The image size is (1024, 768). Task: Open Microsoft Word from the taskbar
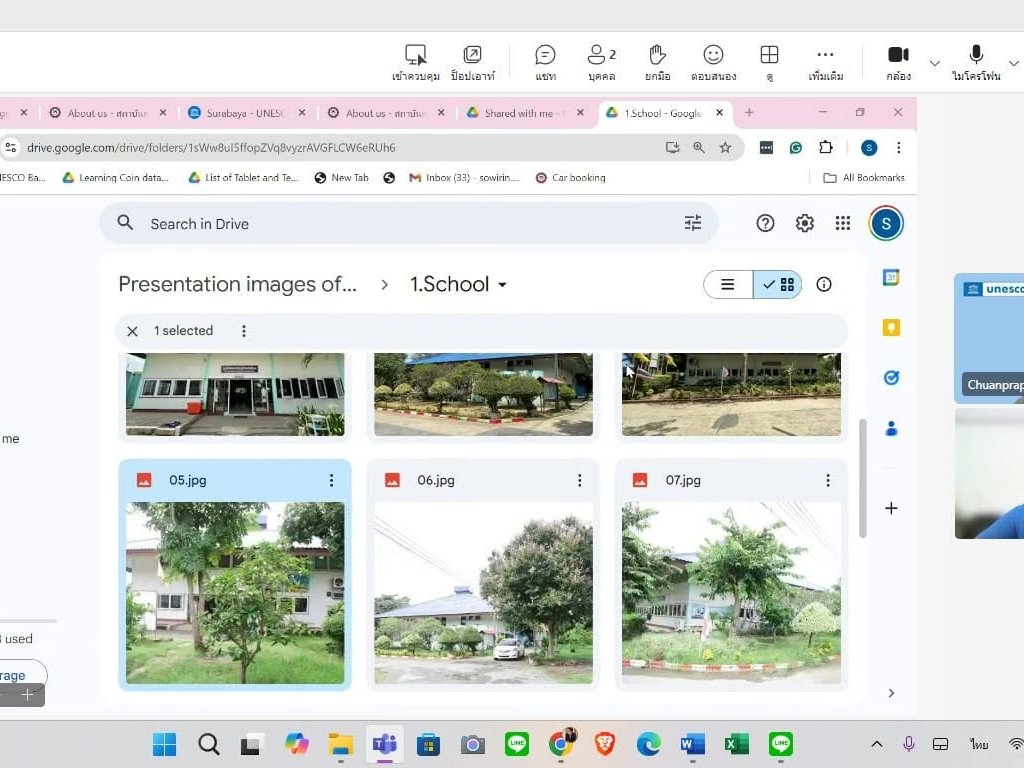click(692, 744)
